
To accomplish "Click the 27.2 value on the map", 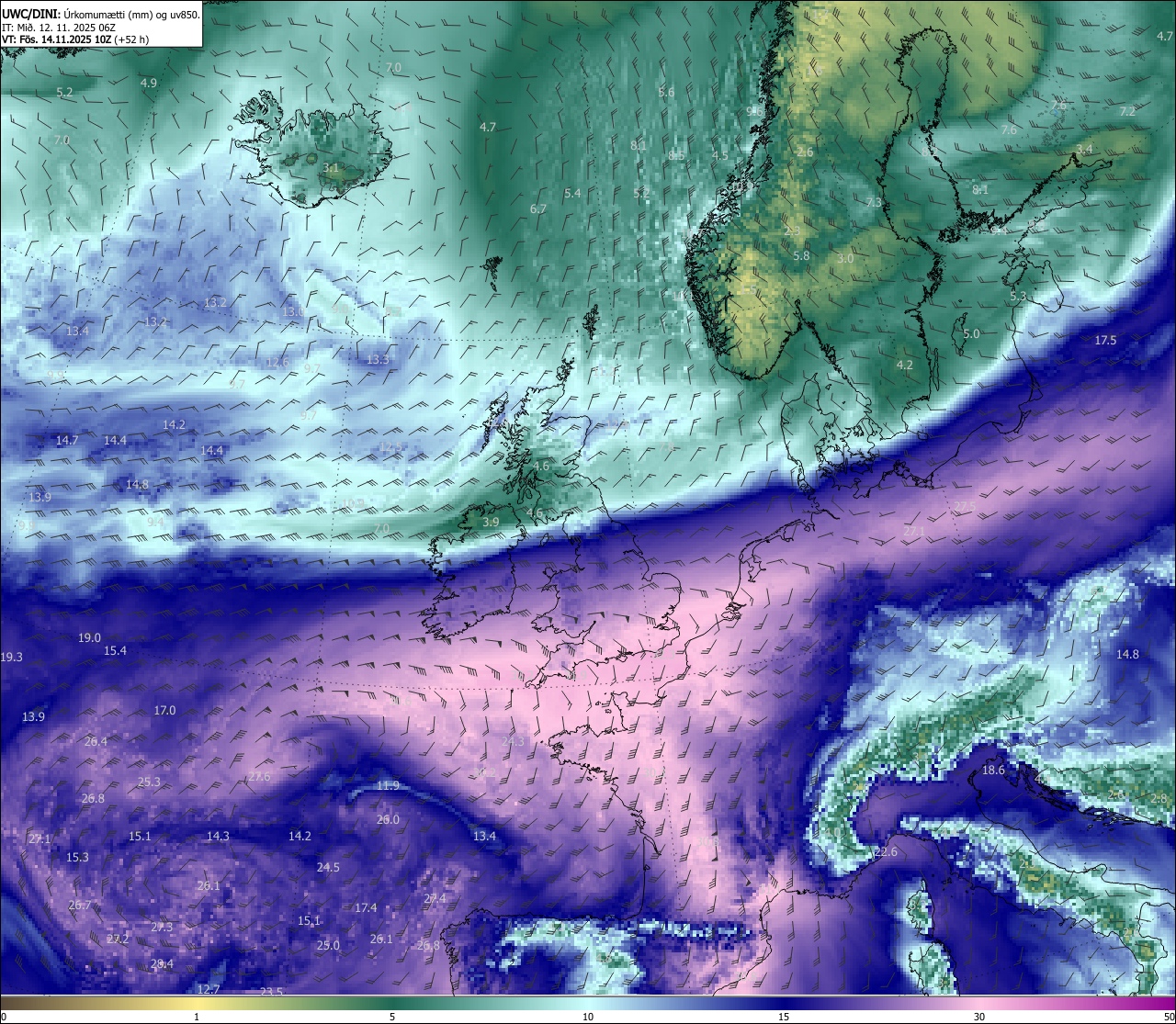I will (x=118, y=939).
